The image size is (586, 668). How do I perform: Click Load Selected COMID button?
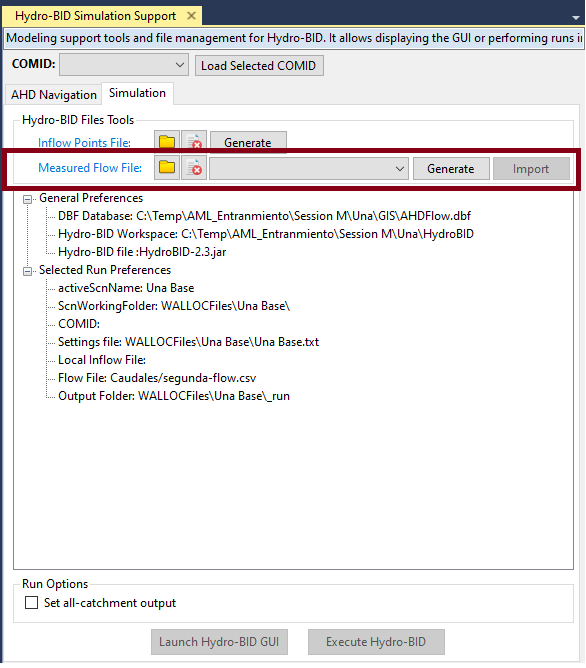[259, 66]
